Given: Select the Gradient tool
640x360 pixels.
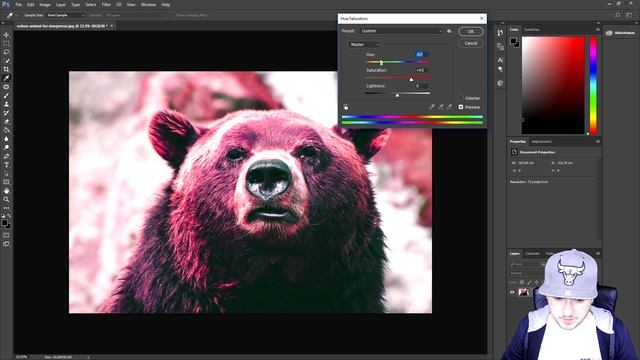Looking at the screenshot, I should click(x=6, y=130).
